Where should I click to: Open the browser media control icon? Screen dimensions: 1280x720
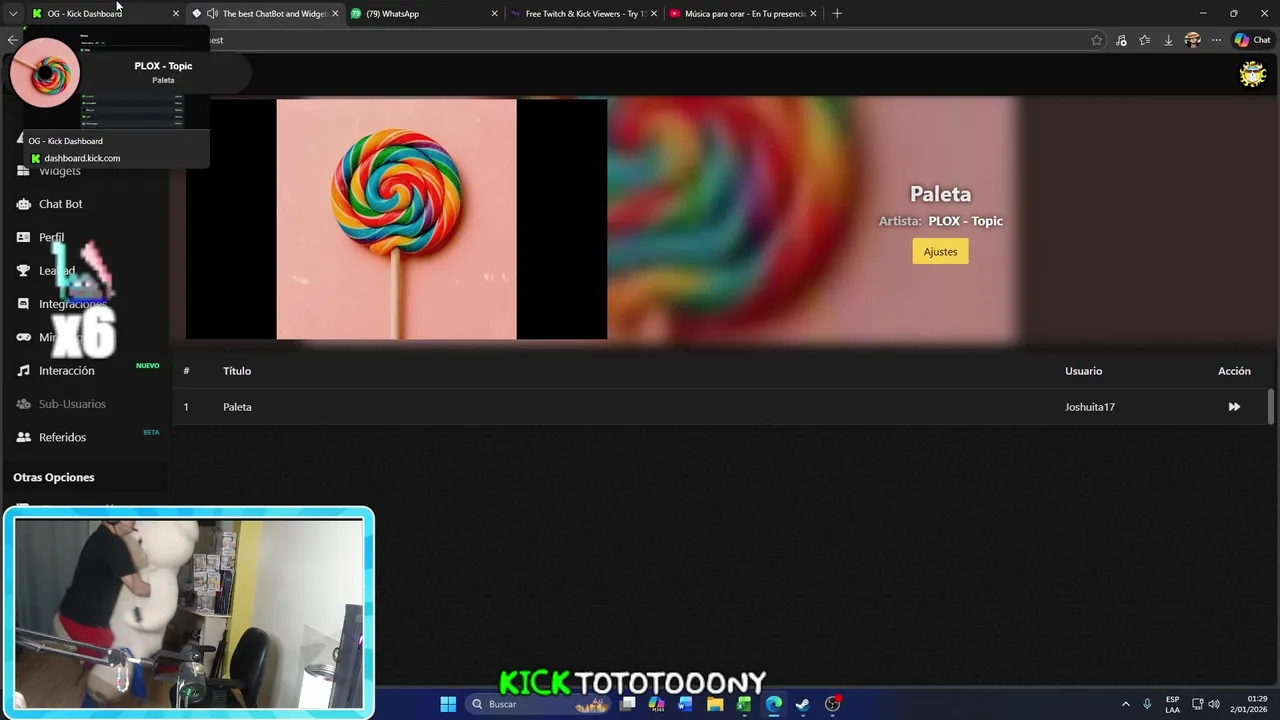1121,40
